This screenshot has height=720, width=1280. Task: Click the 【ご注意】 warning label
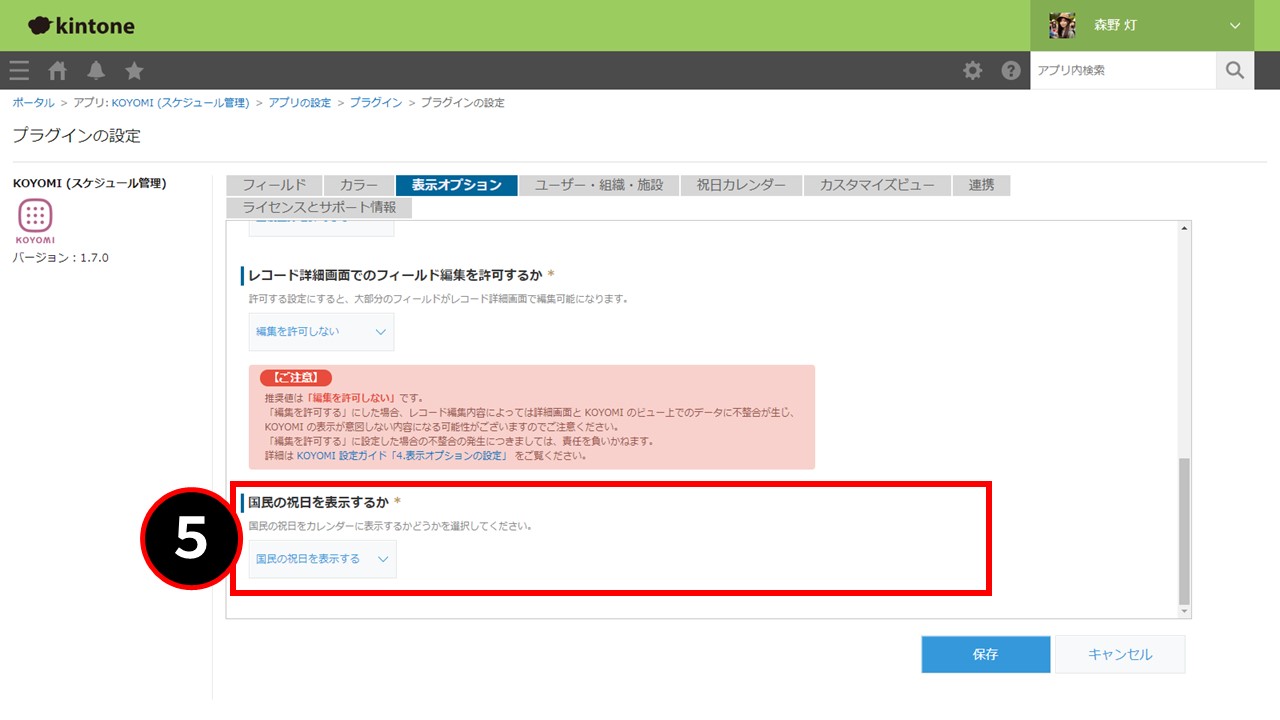296,378
